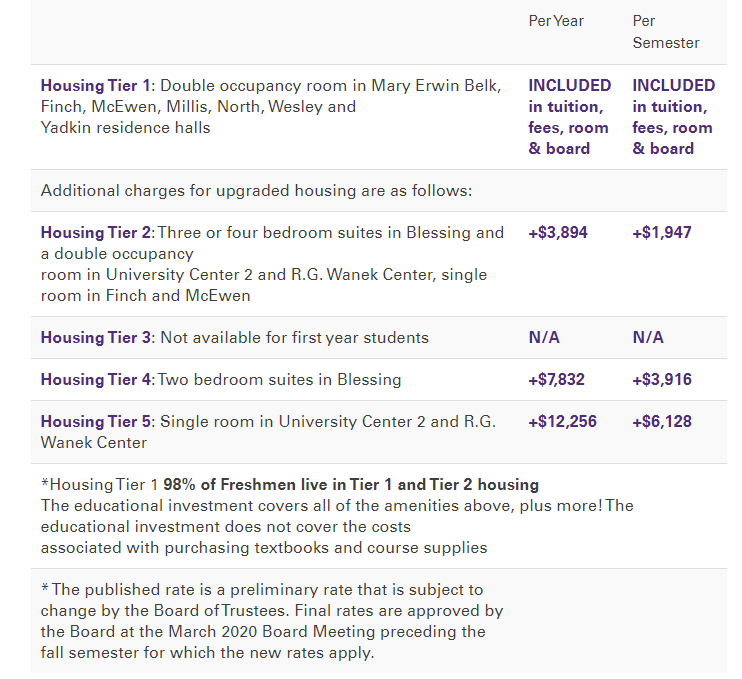Click the Additional charges for upgraded housing row
This screenshot has width=742, height=679.
[256, 190]
